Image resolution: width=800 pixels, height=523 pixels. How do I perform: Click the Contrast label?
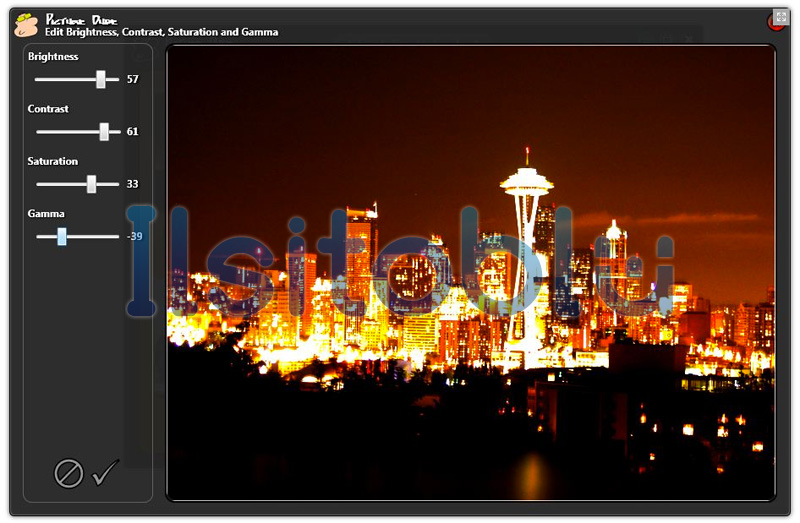pyautogui.click(x=48, y=109)
